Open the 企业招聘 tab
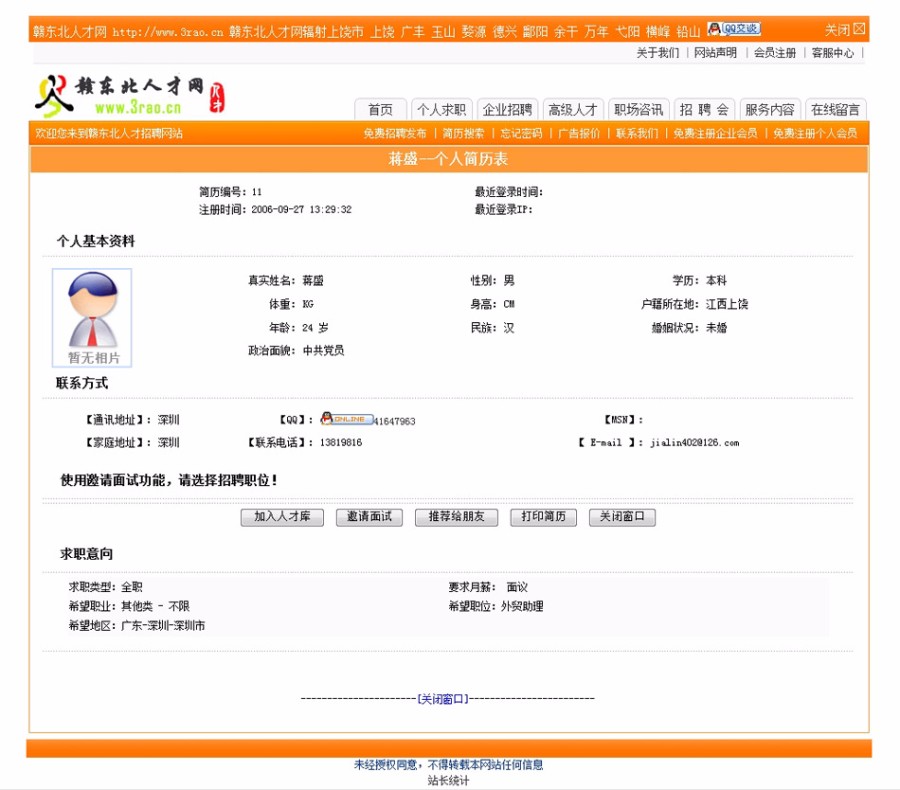 (x=510, y=111)
